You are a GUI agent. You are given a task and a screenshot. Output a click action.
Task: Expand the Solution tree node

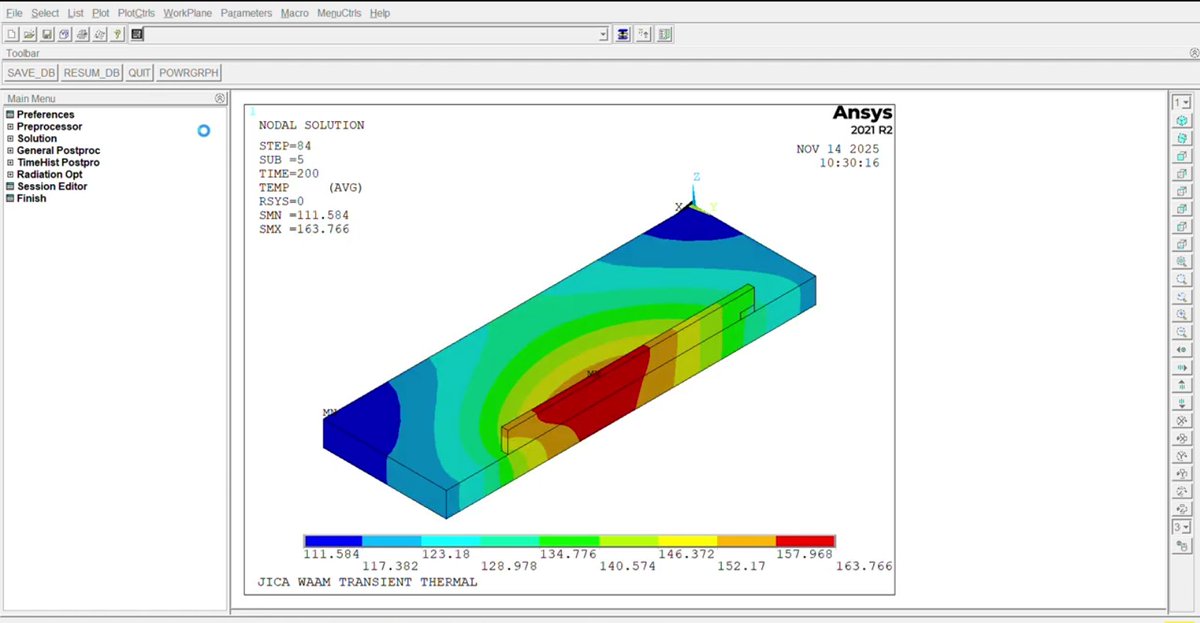pyautogui.click(x=10, y=139)
